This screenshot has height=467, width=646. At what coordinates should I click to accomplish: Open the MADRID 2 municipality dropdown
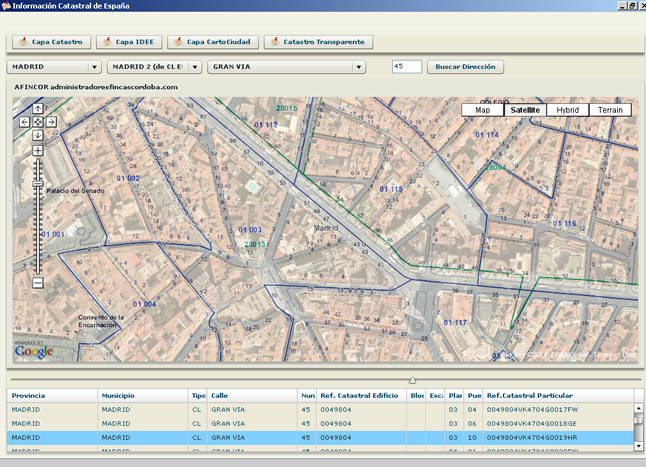point(154,67)
